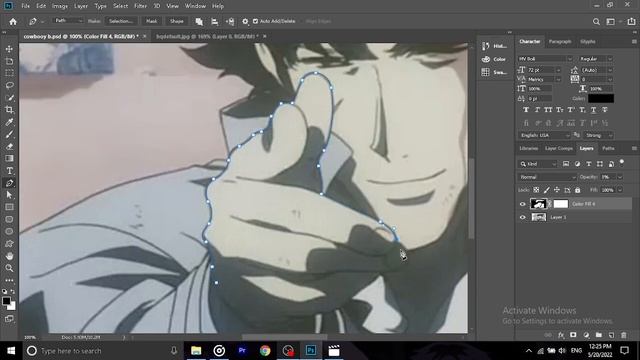640x360 pixels.
Task: Select the Path Selection arrow tool
Action: (9, 195)
